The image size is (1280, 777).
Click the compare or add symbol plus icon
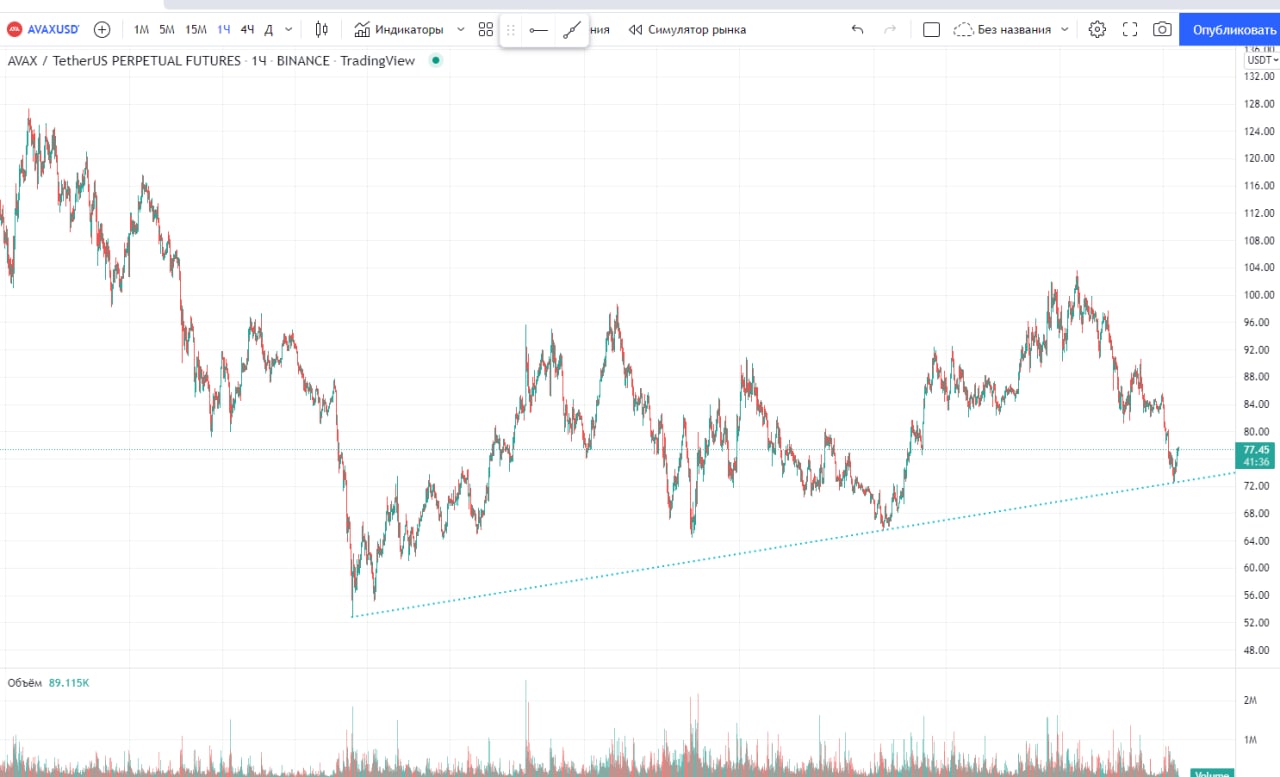101,29
